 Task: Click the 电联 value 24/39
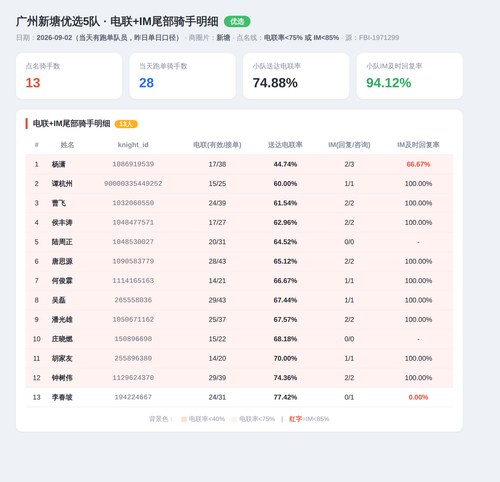click(x=217, y=203)
